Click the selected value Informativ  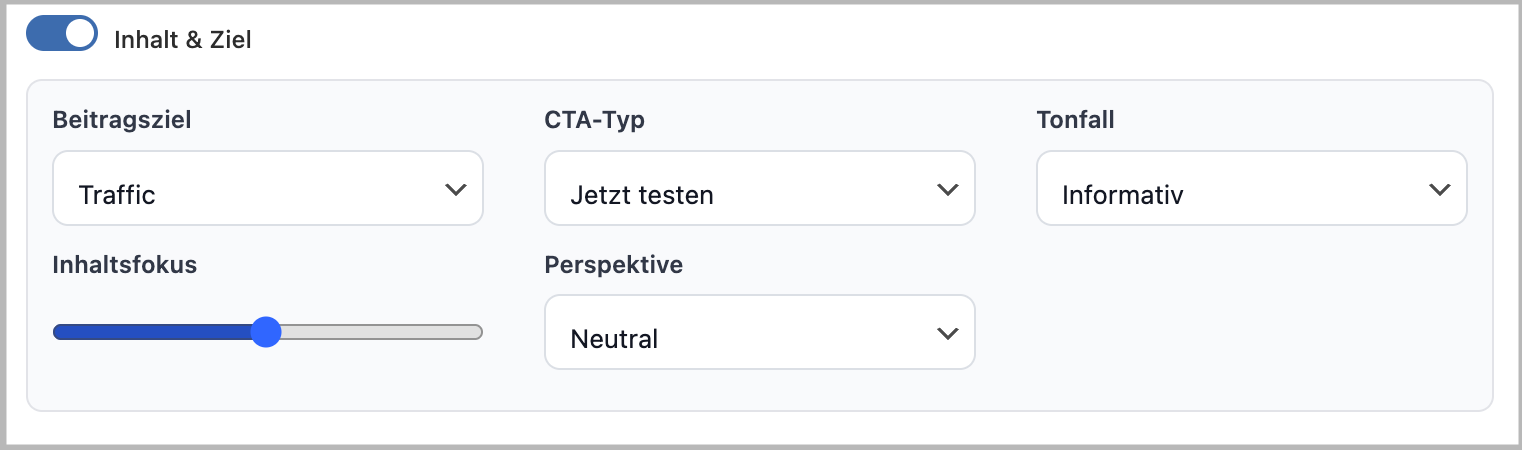pyautogui.click(x=1123, y=195)
